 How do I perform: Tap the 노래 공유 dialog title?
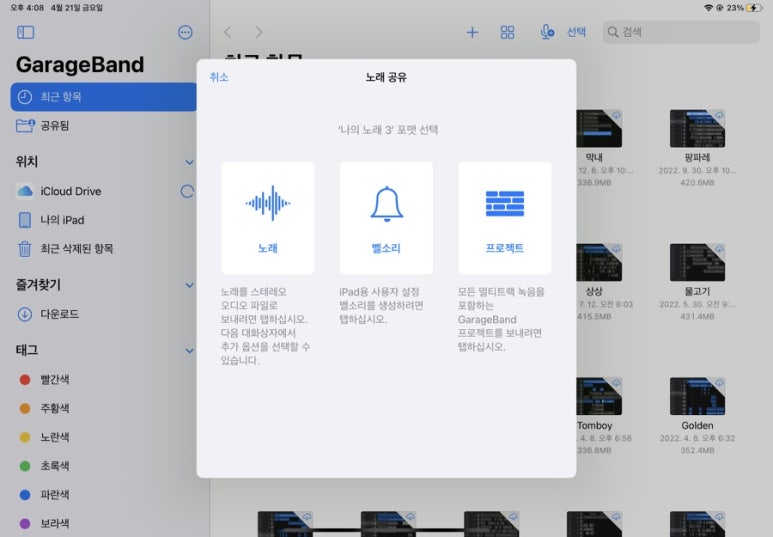tap(386, 77)
